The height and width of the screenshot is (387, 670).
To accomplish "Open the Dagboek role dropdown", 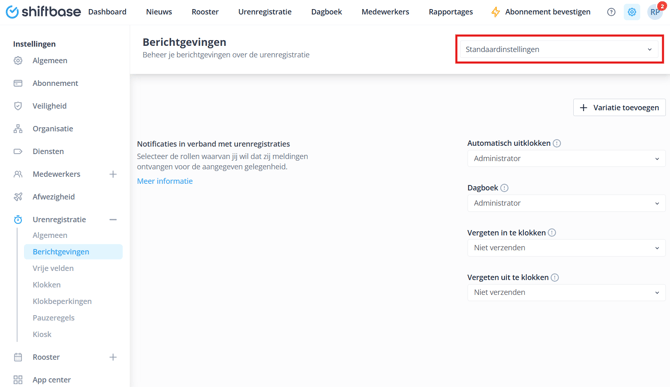I will (566, 203).
